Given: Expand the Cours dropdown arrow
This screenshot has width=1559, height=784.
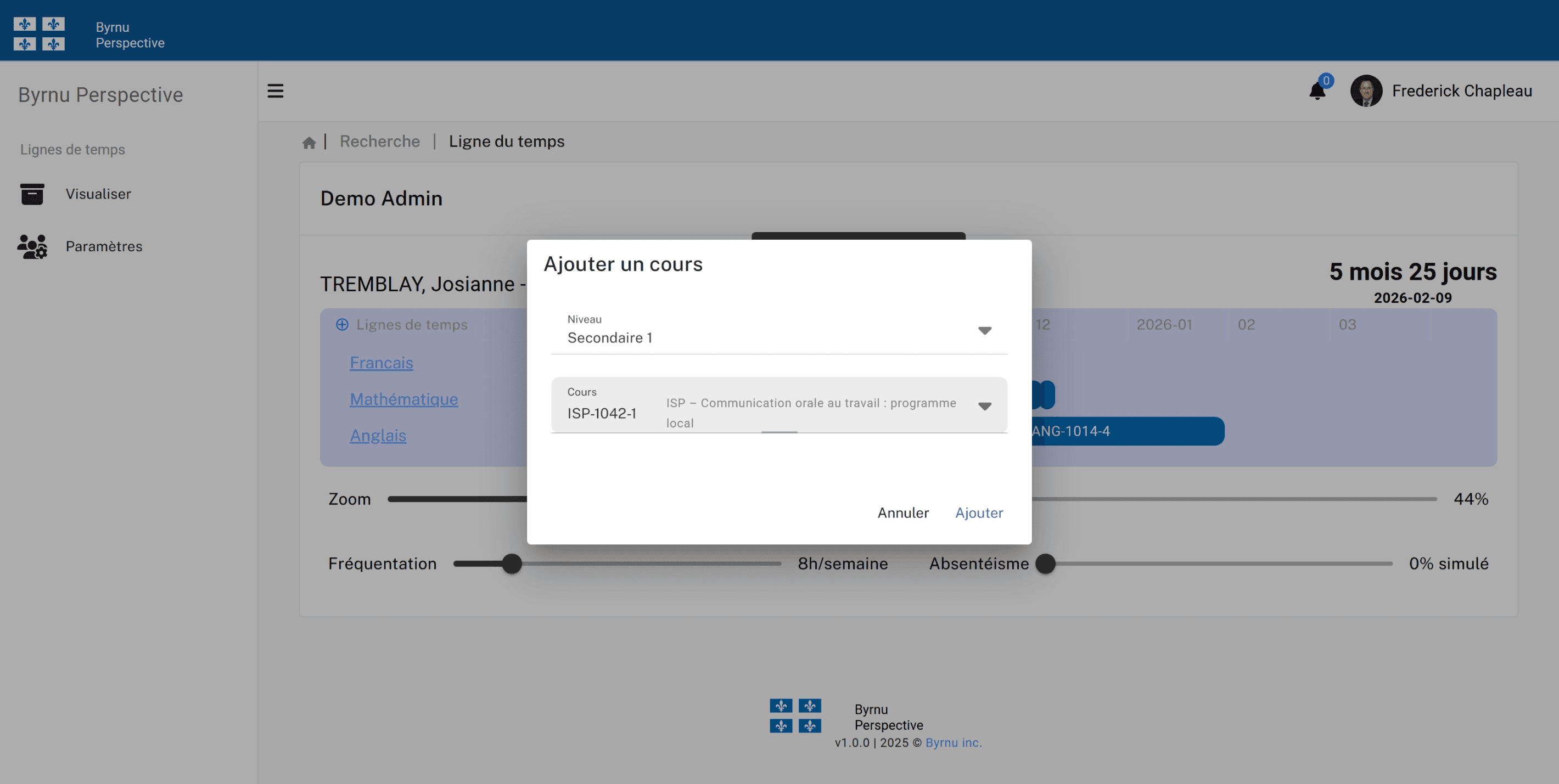Looking at the screenshot, I should coord(984,406).
